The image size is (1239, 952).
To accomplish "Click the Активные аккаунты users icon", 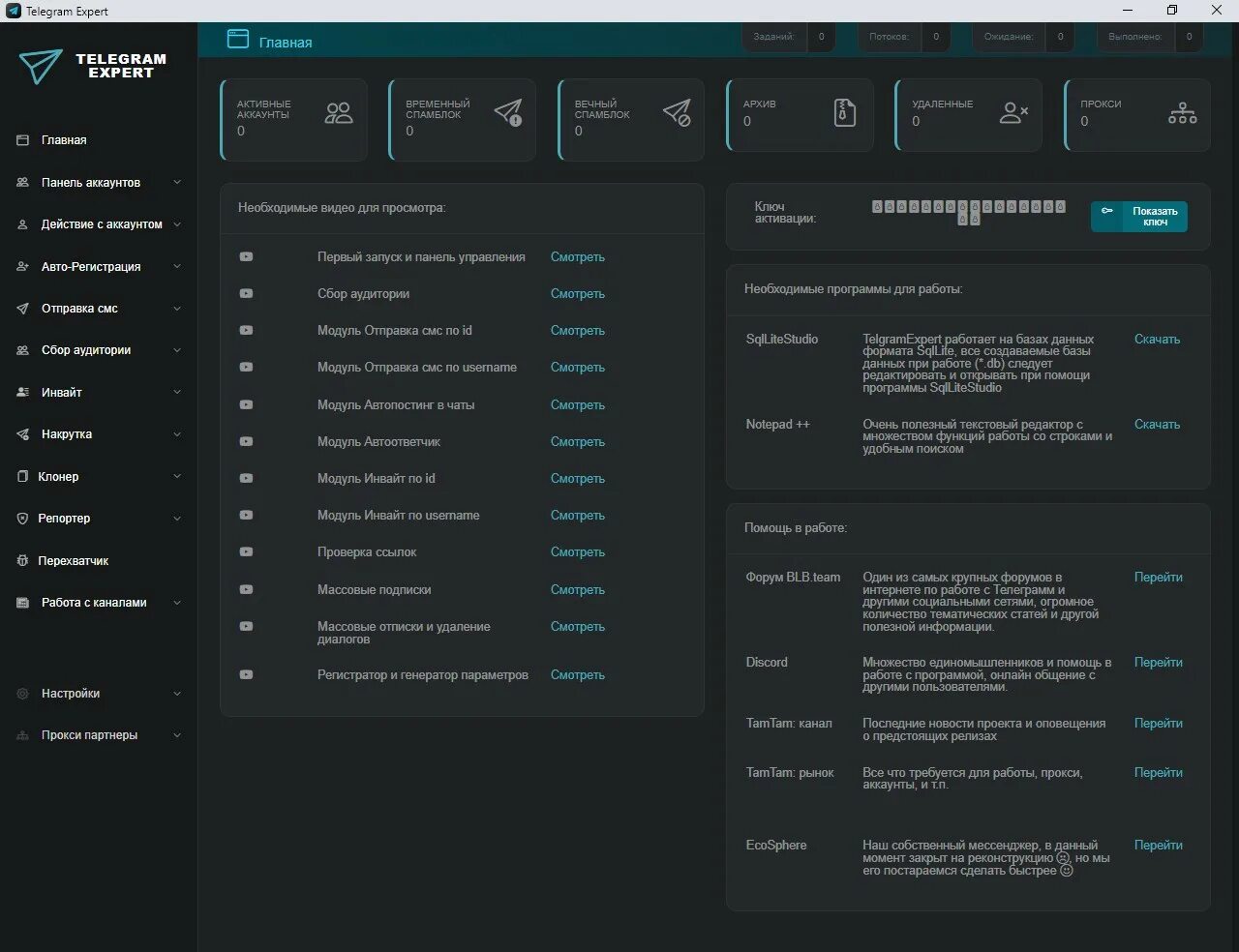I will click(x=339, y=113).
